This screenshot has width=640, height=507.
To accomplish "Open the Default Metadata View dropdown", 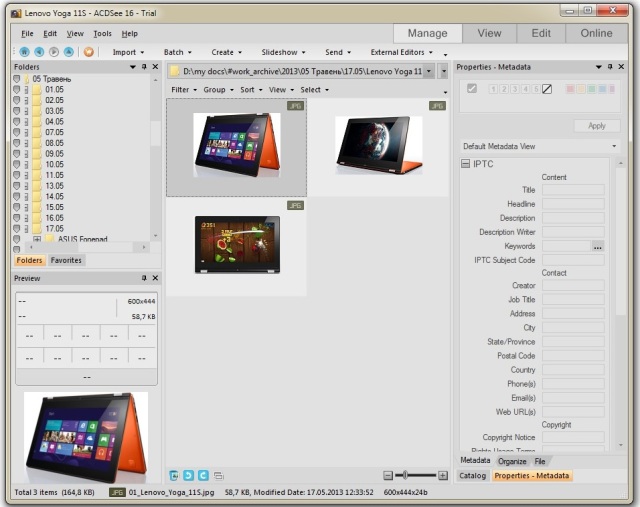I will pyautogui.click(x=540, y=146).
